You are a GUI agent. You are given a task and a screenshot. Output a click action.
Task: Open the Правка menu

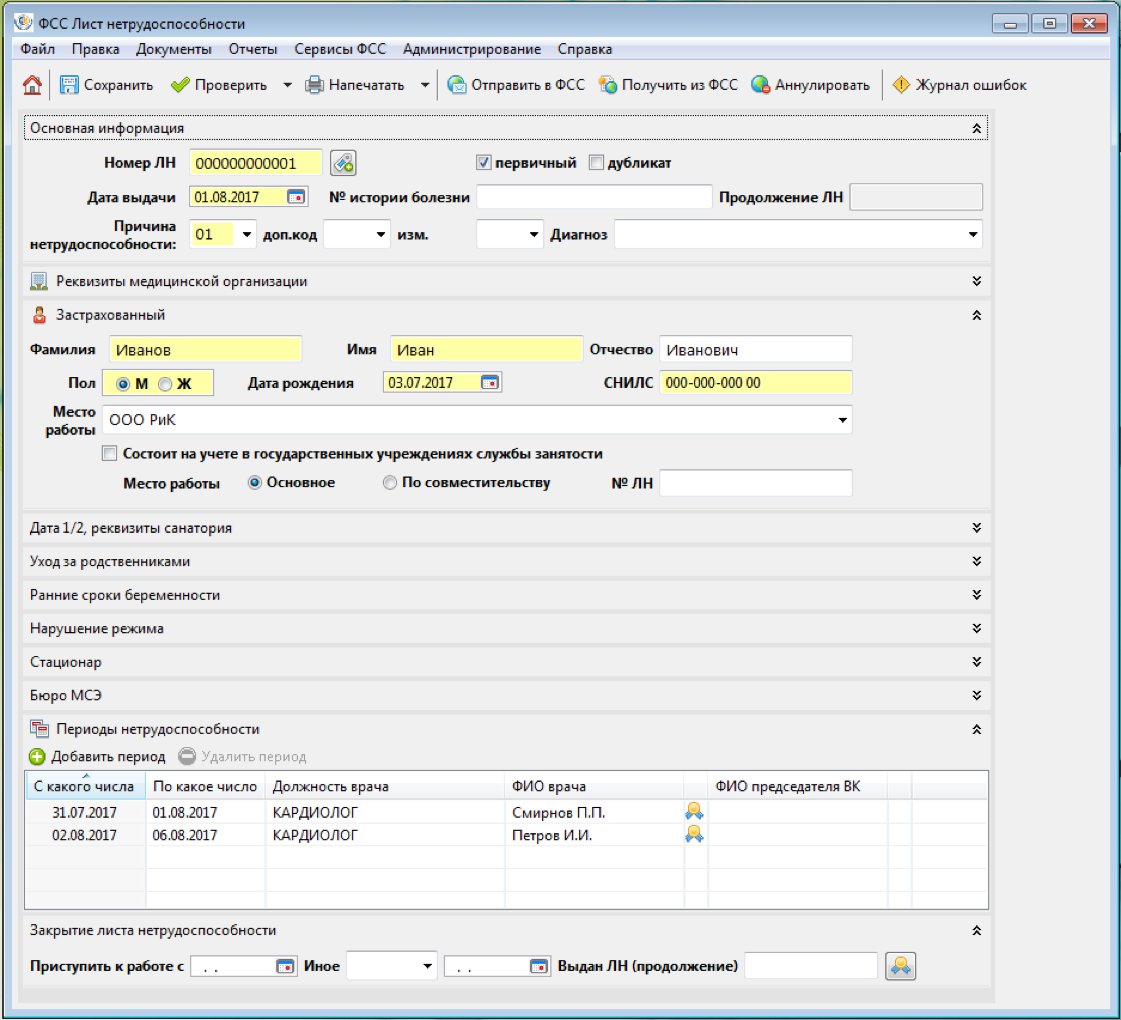[x=95, y=49]
